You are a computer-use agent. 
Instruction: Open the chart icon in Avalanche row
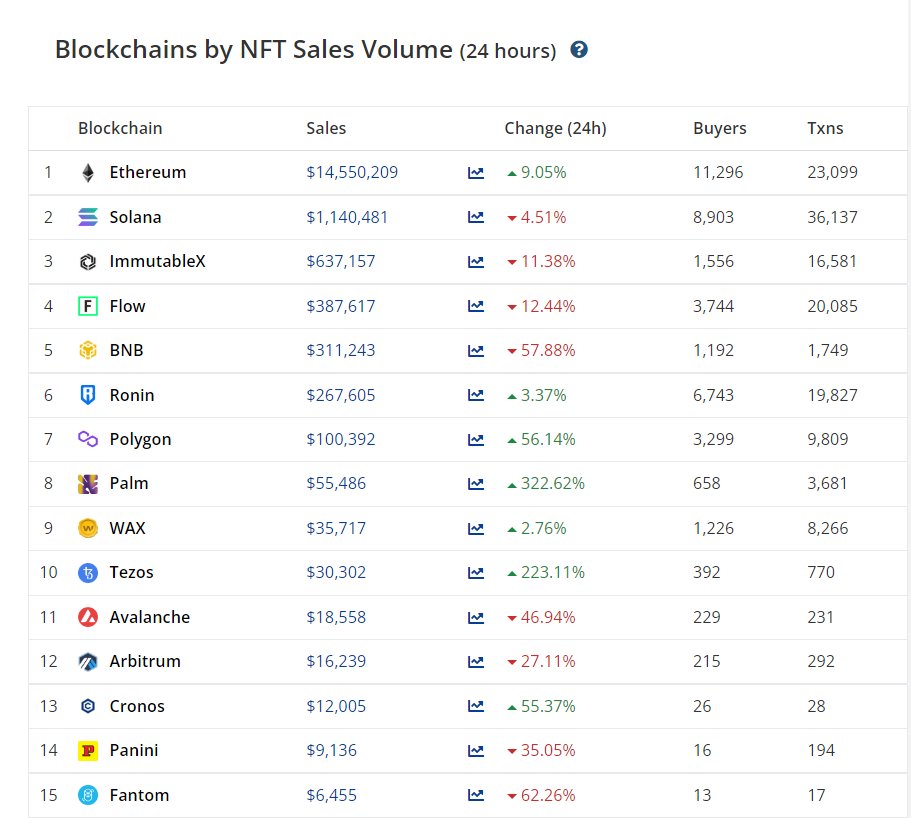point(476,617)
